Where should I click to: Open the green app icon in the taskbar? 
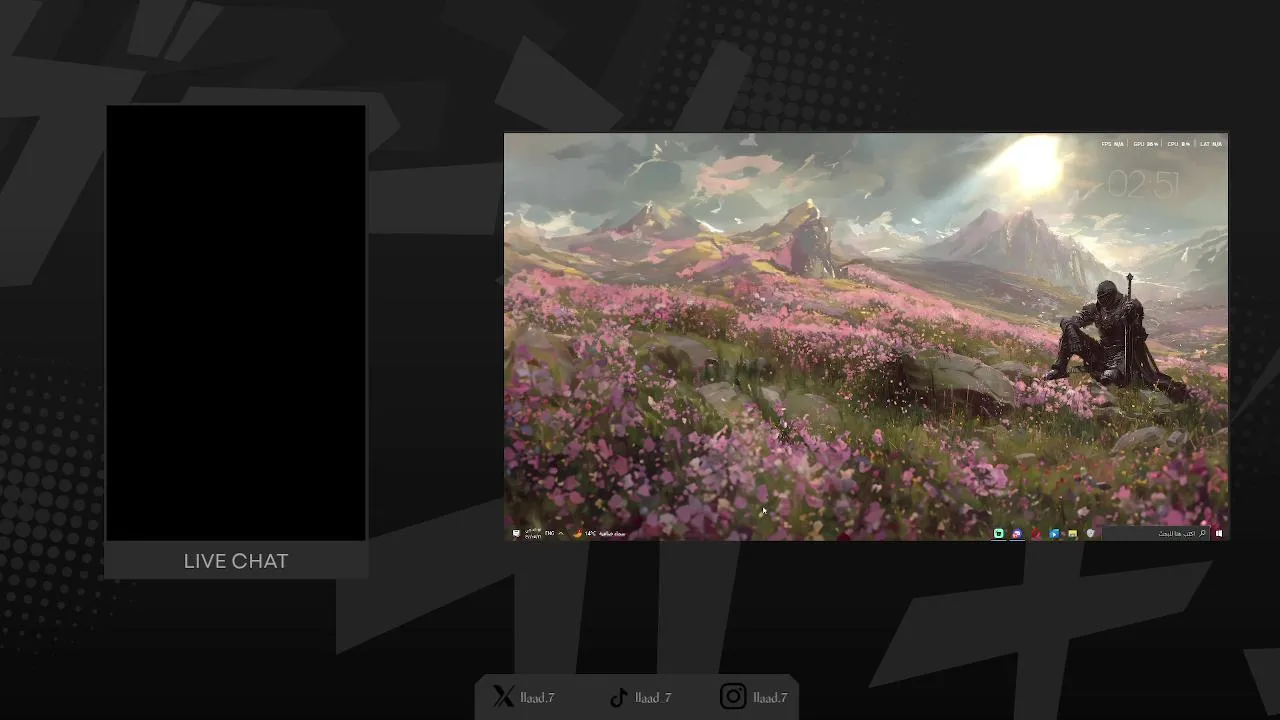[x=999, y=534]
